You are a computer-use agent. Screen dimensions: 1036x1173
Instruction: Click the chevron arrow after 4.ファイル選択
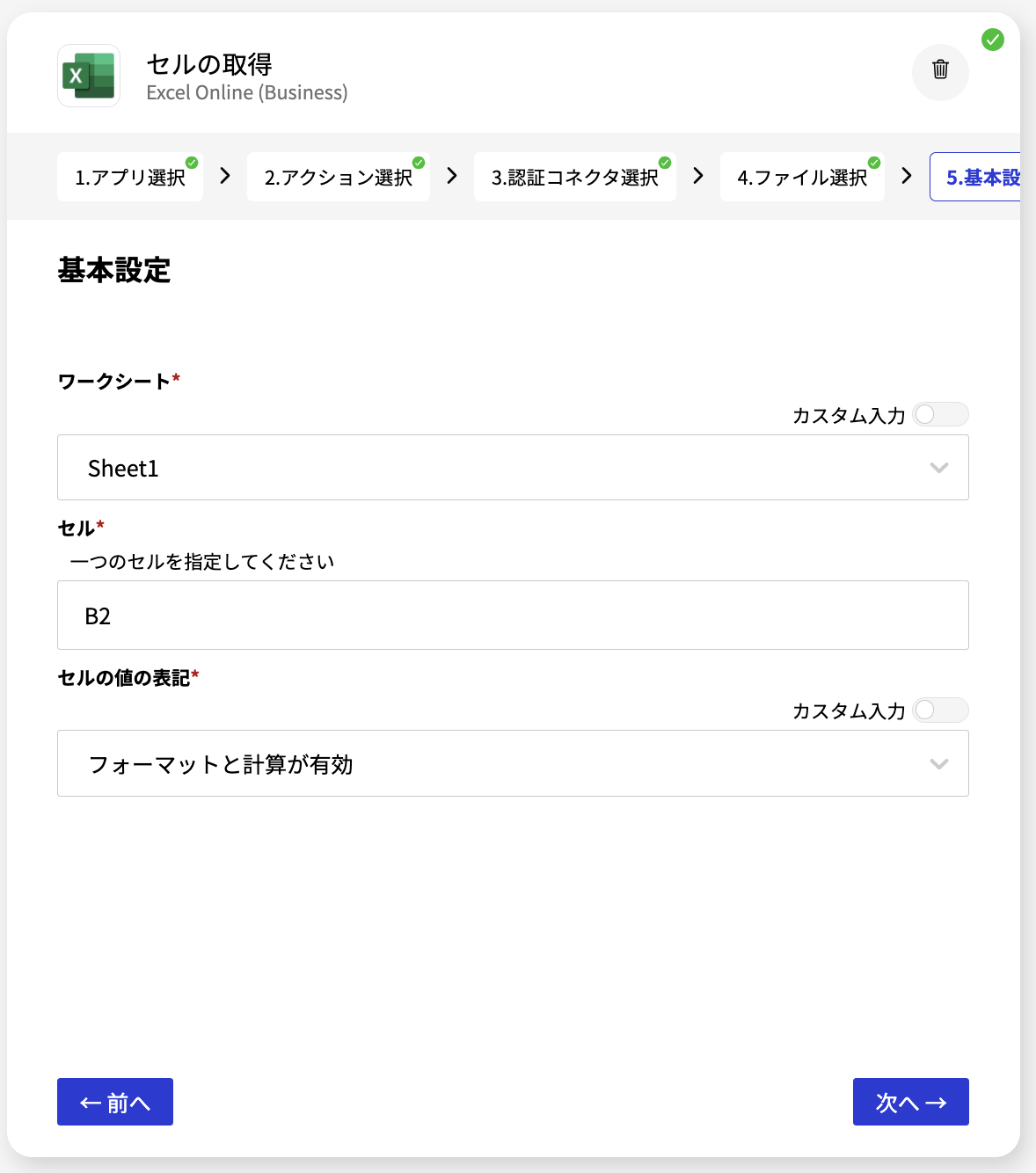907,176
